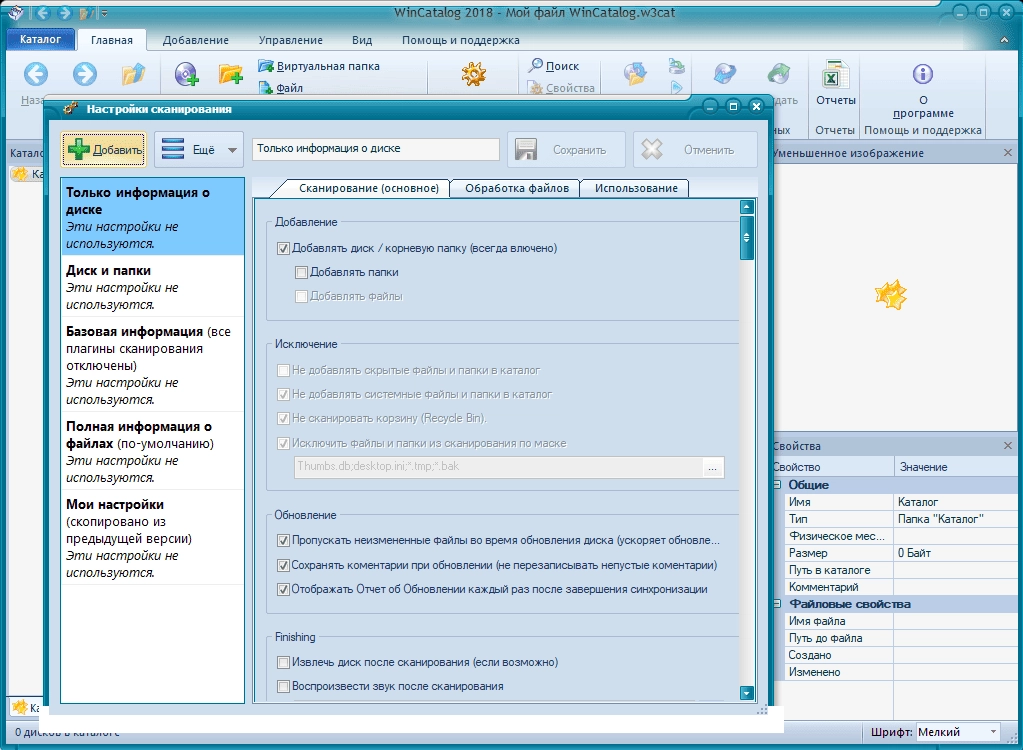The image size is (1023, 750).
Task: Click the settings name input field
Action: pyautogui.click(x=376, y=149)
